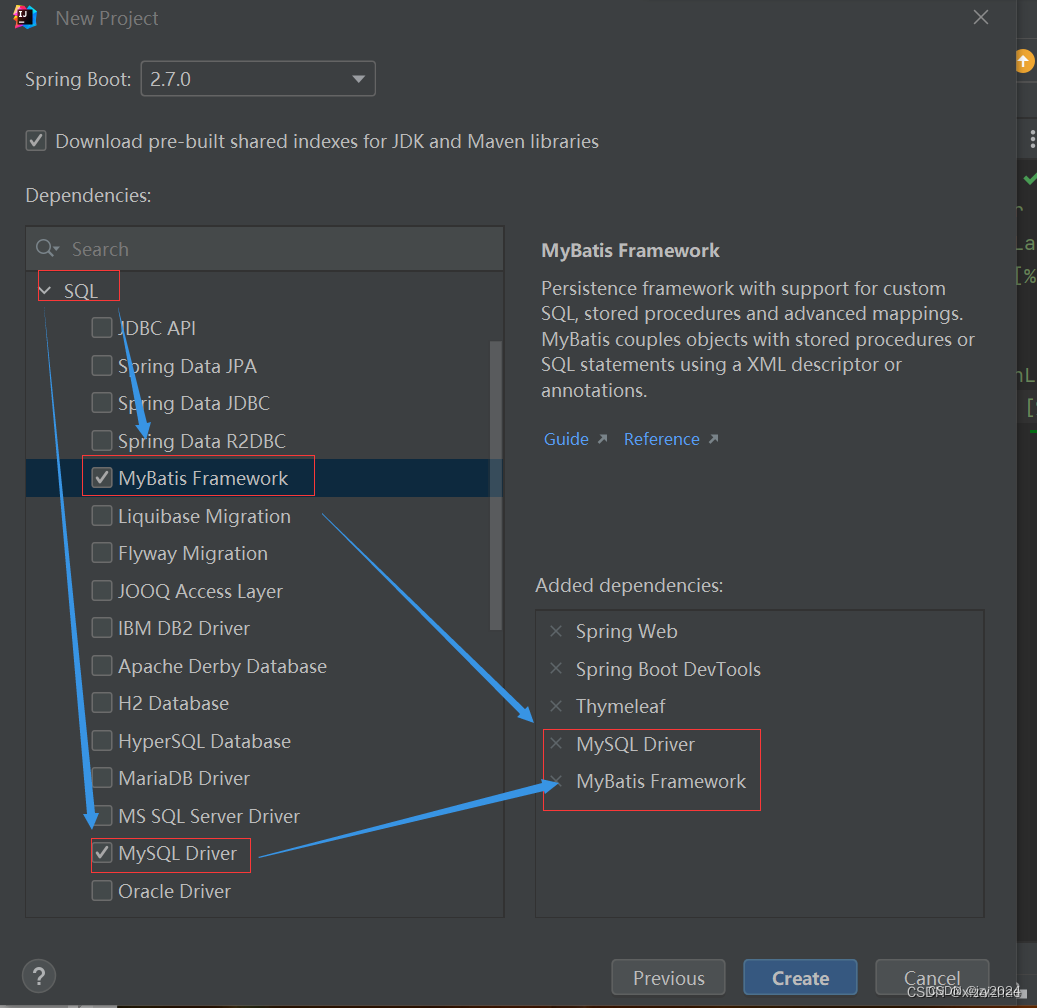Select 'Spring Web' in added dependencies
This screenshot has height=1008, width=1037.
pos(626,631)
